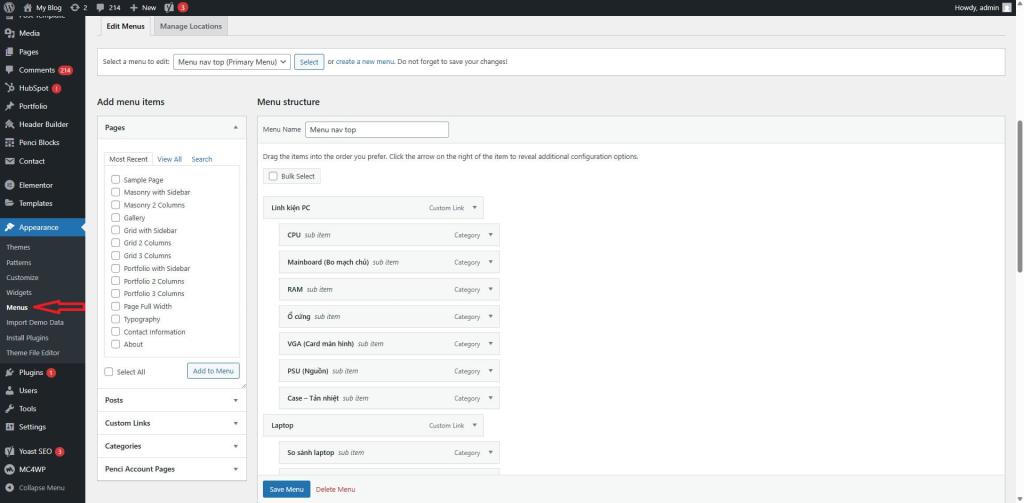
Task: Expand CPU sub item options
Action: pos(490,235)
